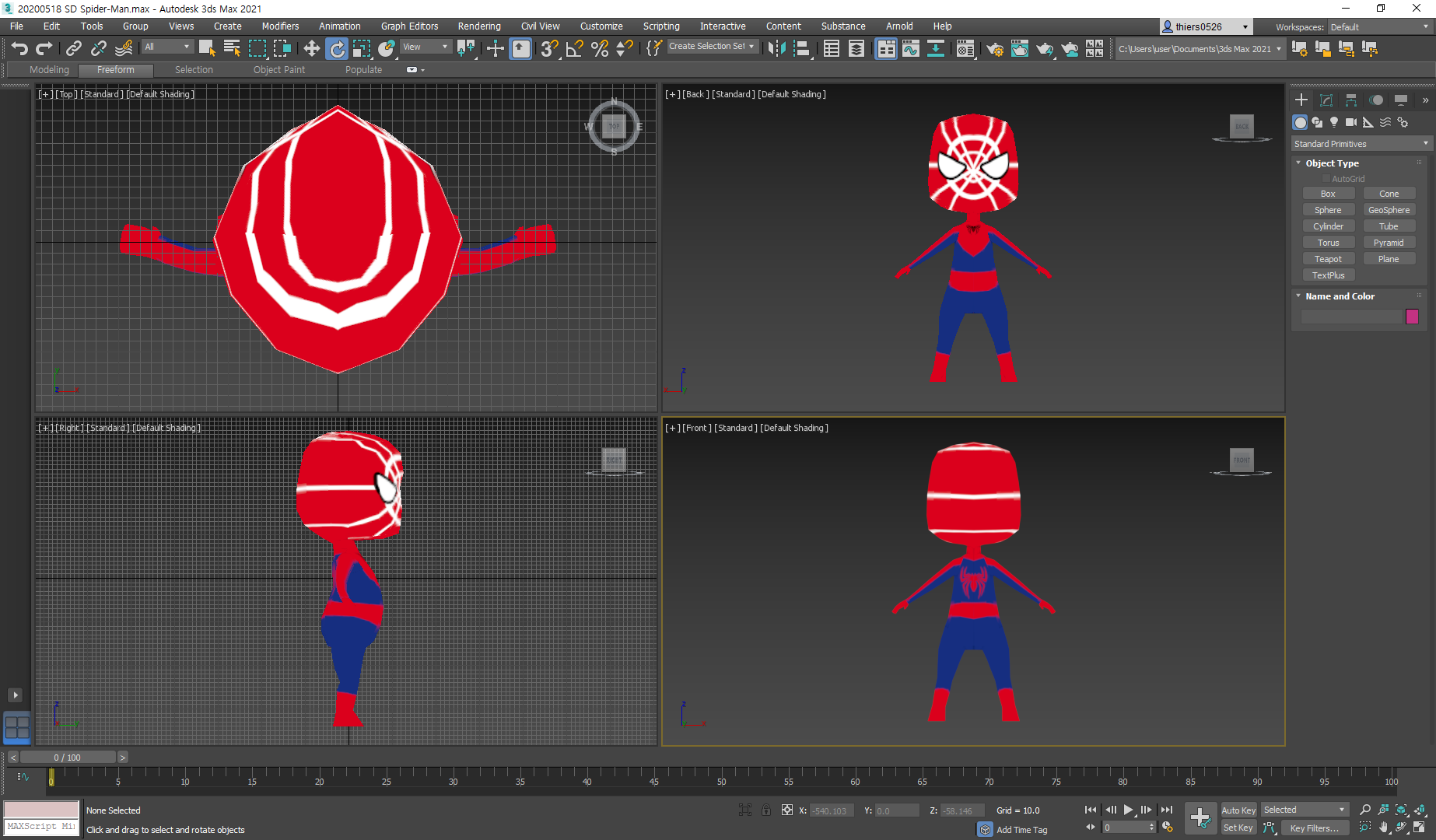The image size is (1436, 840).
Task: Click the Cylinder primitive button
Action: coord(1328,226)
